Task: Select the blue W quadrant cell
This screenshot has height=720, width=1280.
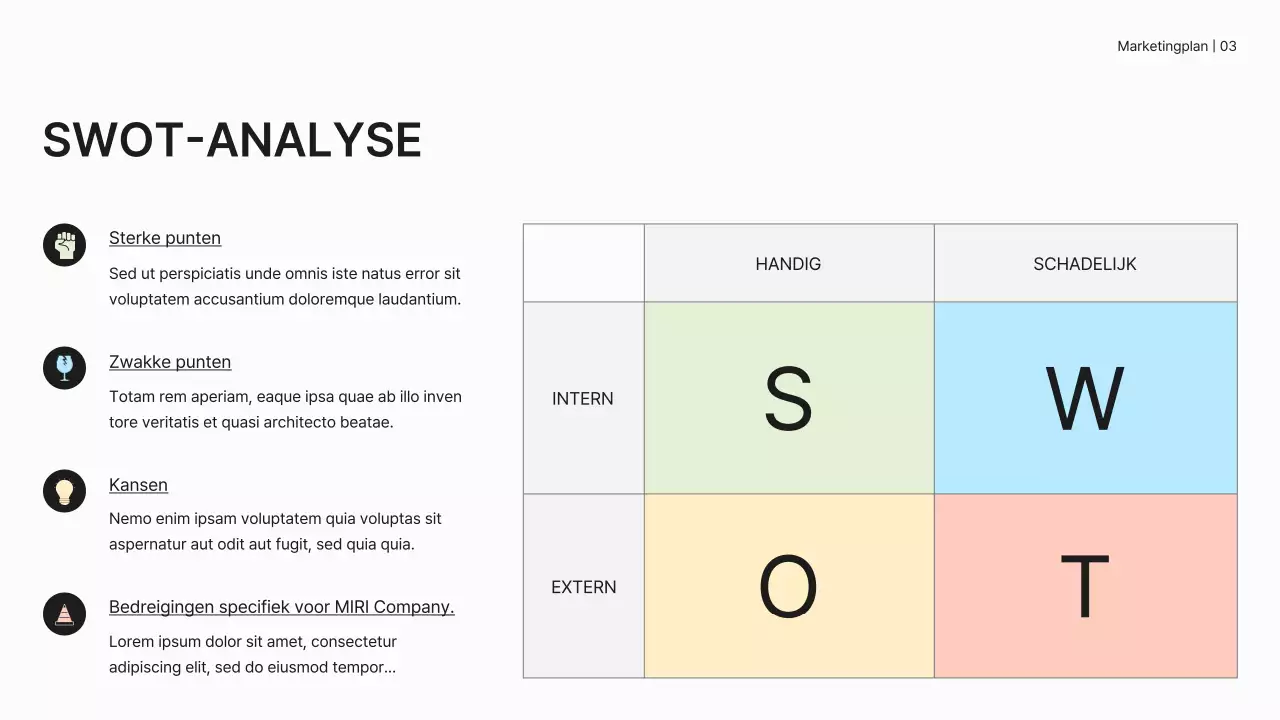Action: 1085,398
